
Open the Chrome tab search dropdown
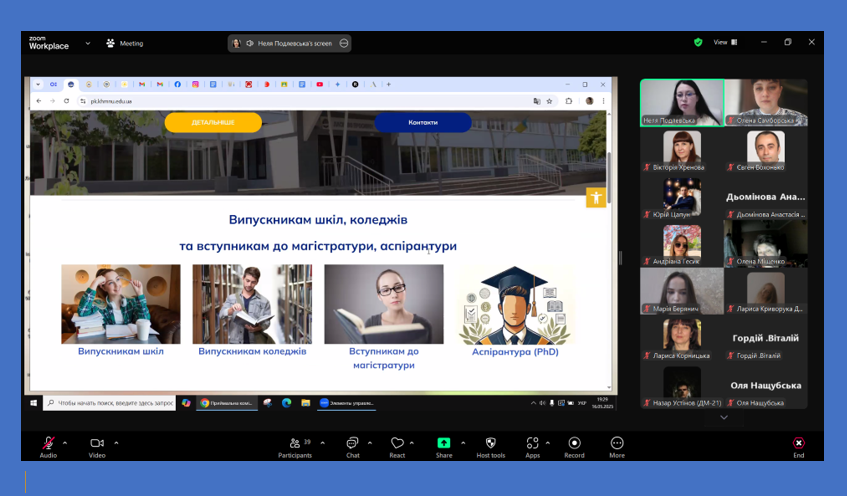(38, 84)
